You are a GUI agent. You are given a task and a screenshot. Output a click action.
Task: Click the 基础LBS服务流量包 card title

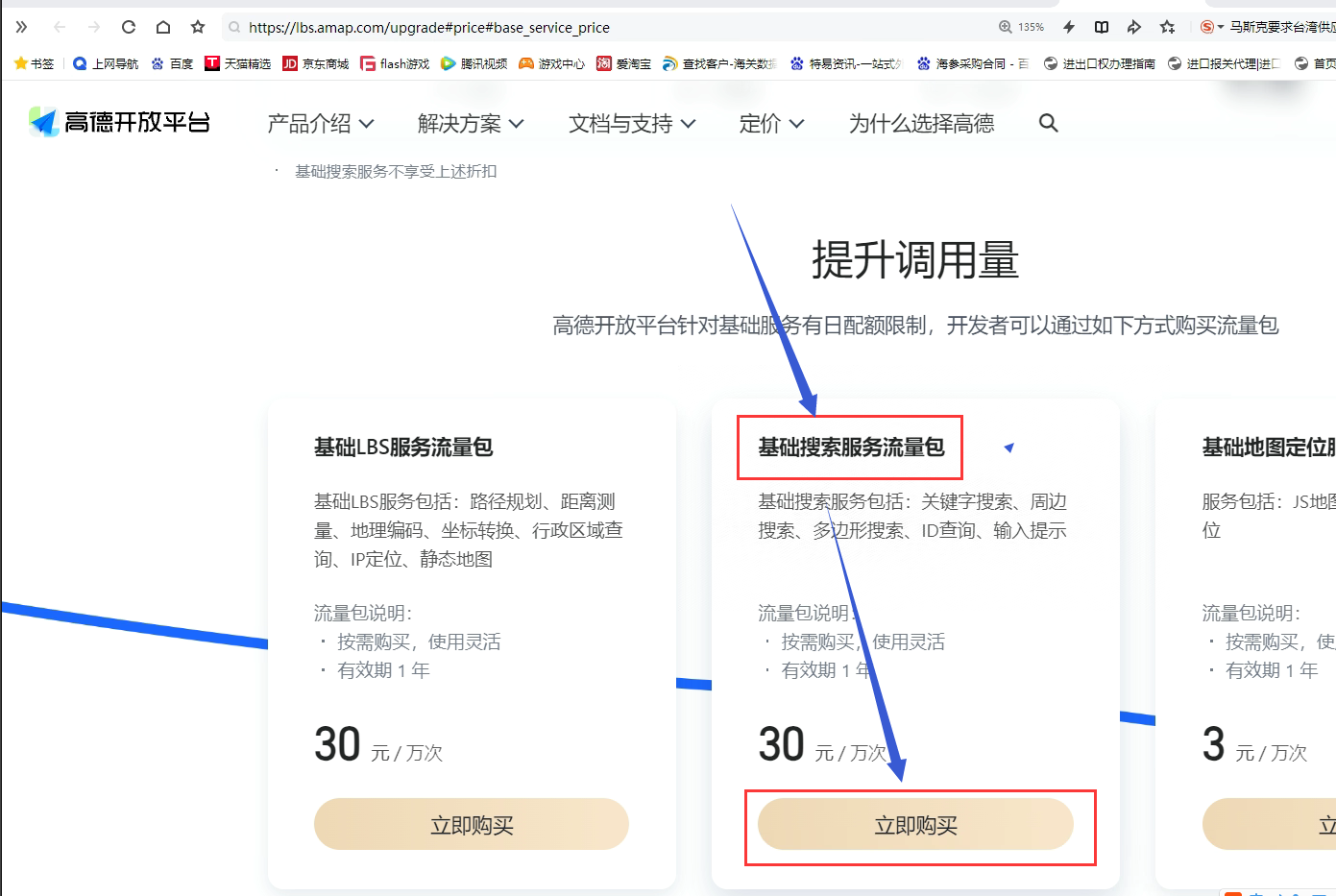pyautogui.click(x=403, y=447)
